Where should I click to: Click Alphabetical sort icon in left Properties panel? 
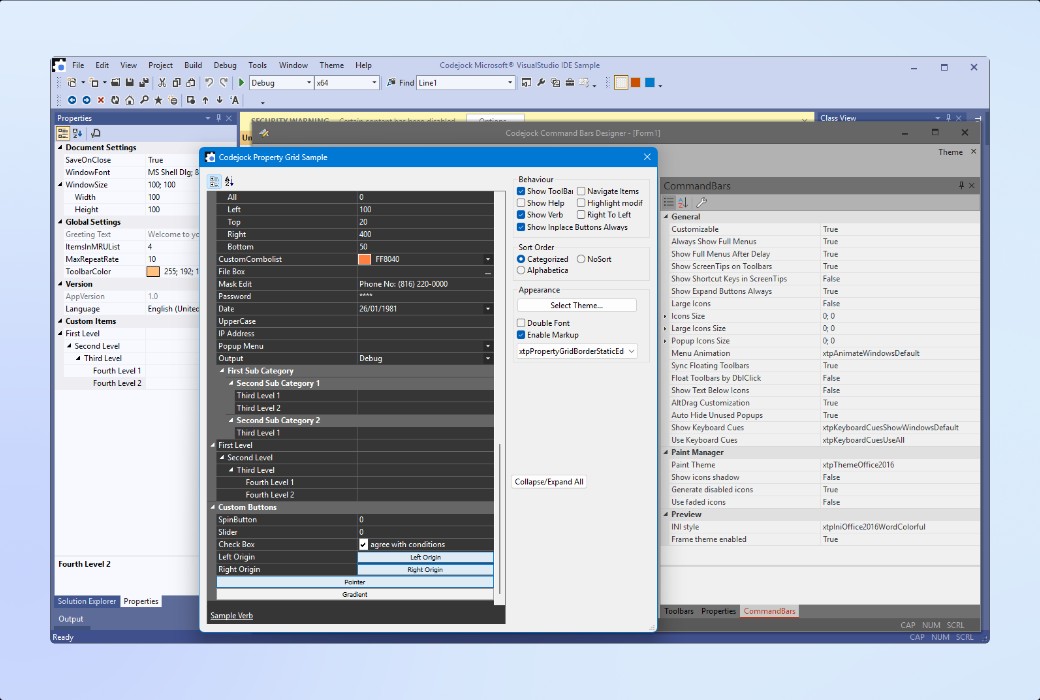(x=78, y=133)
